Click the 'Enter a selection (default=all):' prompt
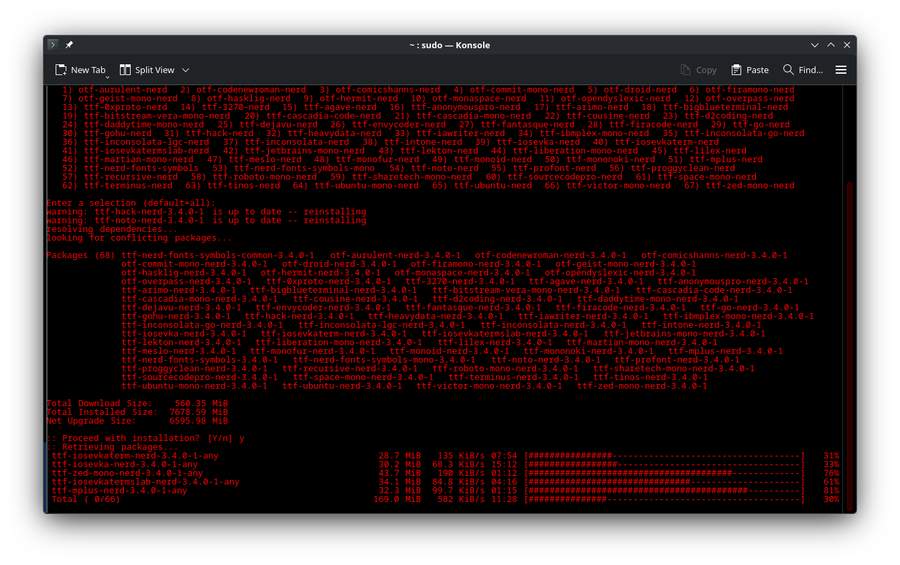 tap(131, 203)
